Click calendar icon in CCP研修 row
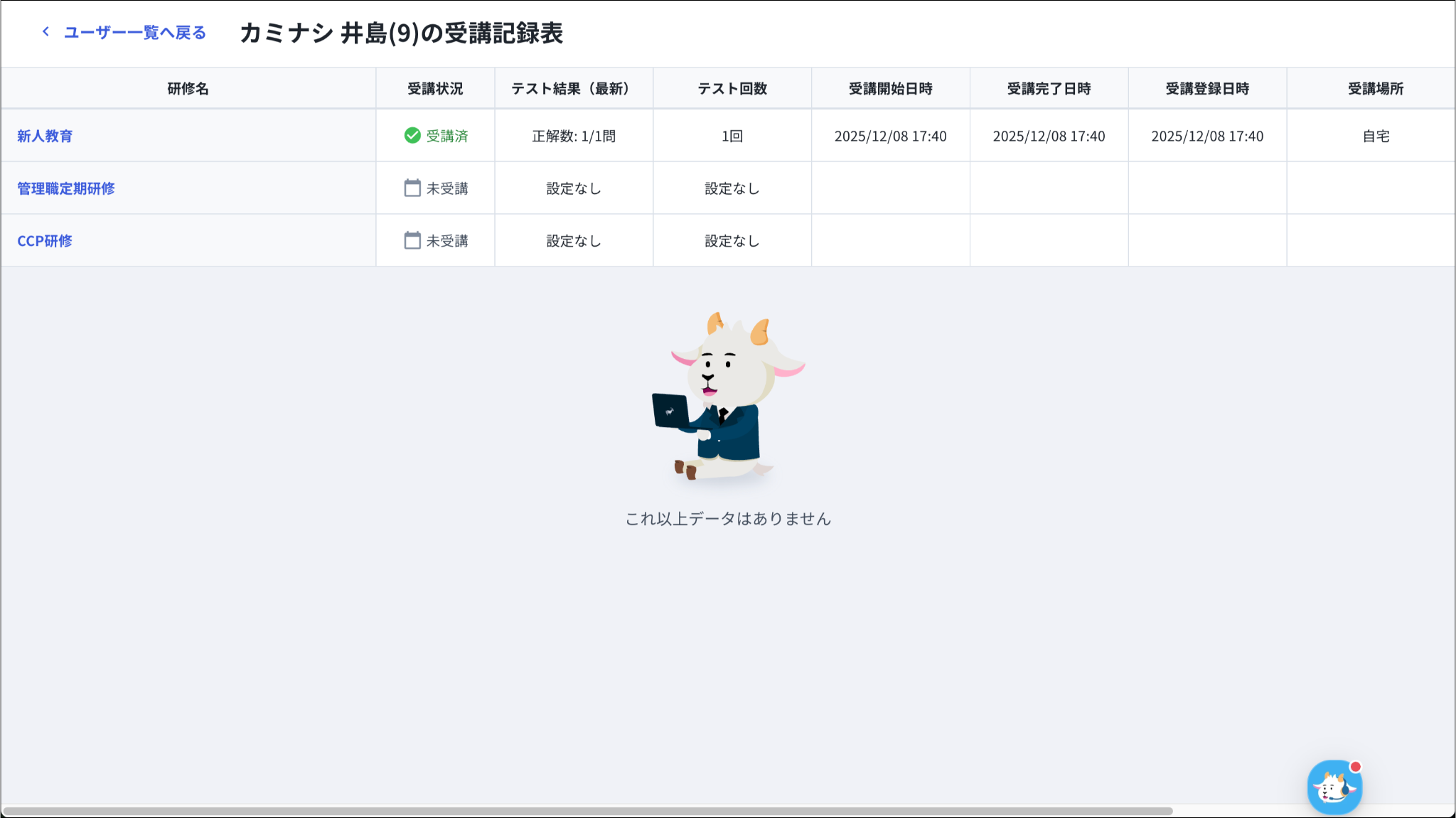The image size is (1456, 818). coord(412,241)
